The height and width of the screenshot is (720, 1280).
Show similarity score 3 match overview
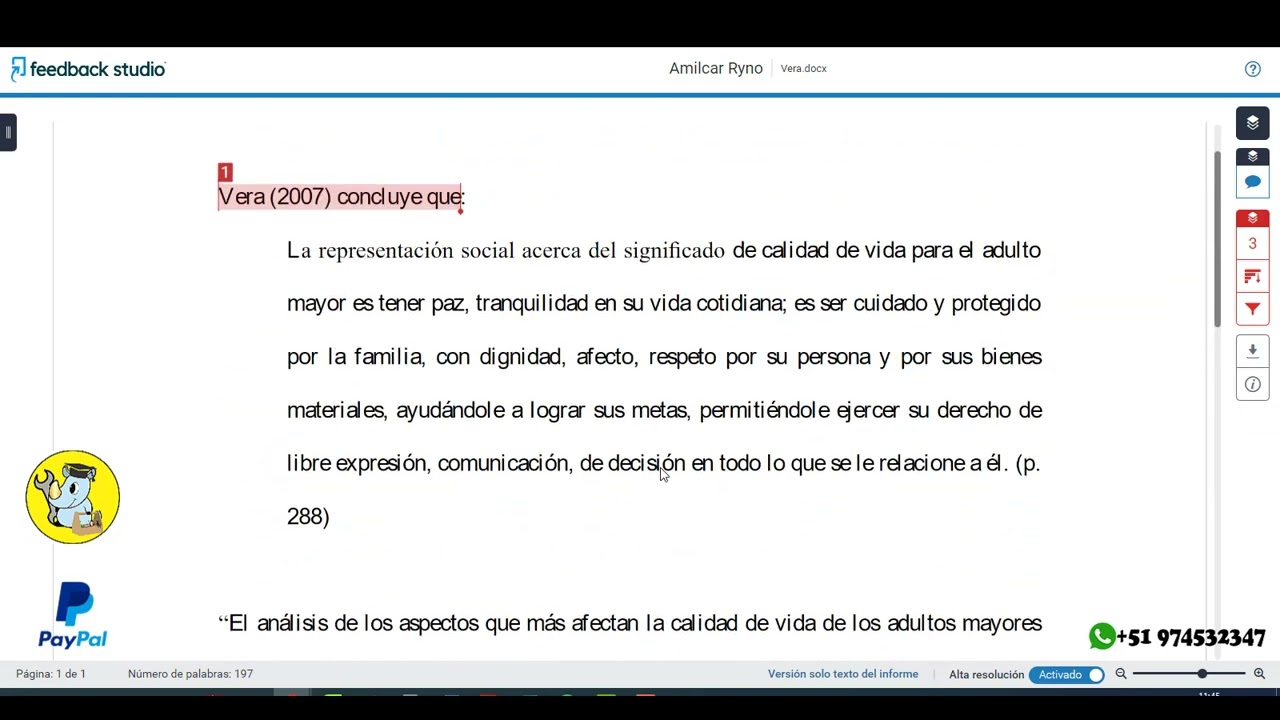coord(1252,243)
